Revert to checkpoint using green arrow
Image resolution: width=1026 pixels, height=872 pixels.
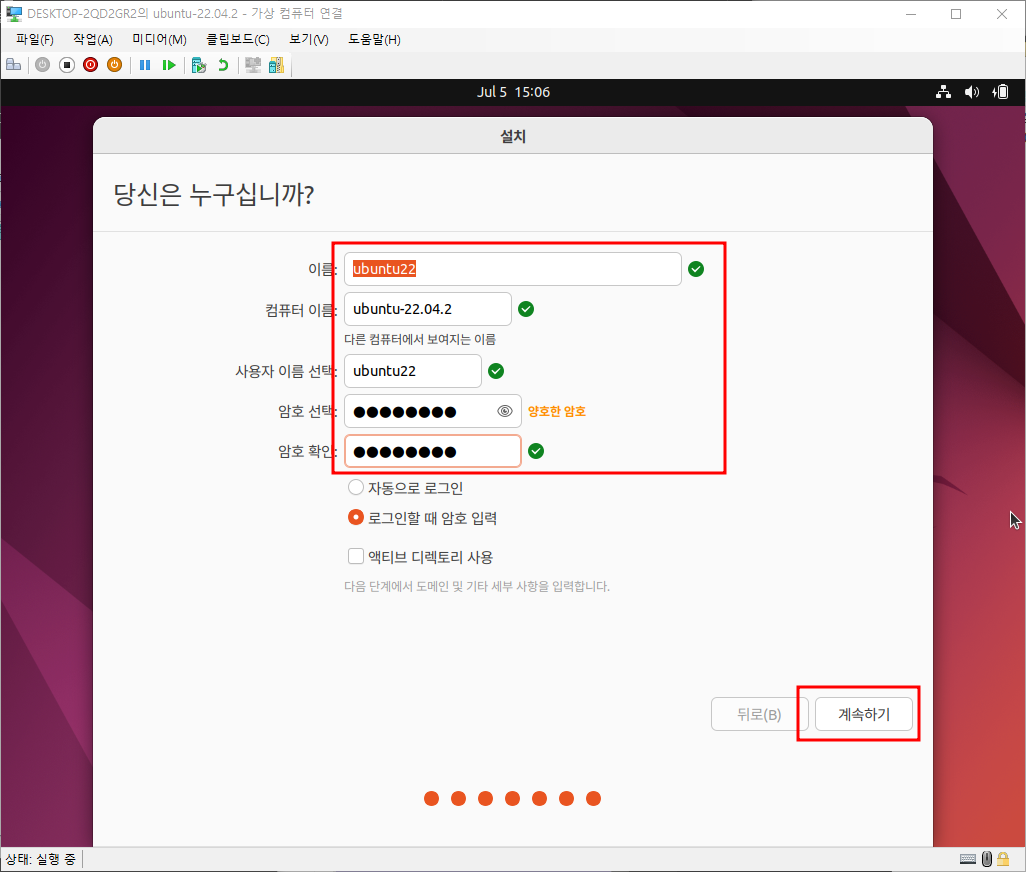pyautogui.click(x=223, y=65)
